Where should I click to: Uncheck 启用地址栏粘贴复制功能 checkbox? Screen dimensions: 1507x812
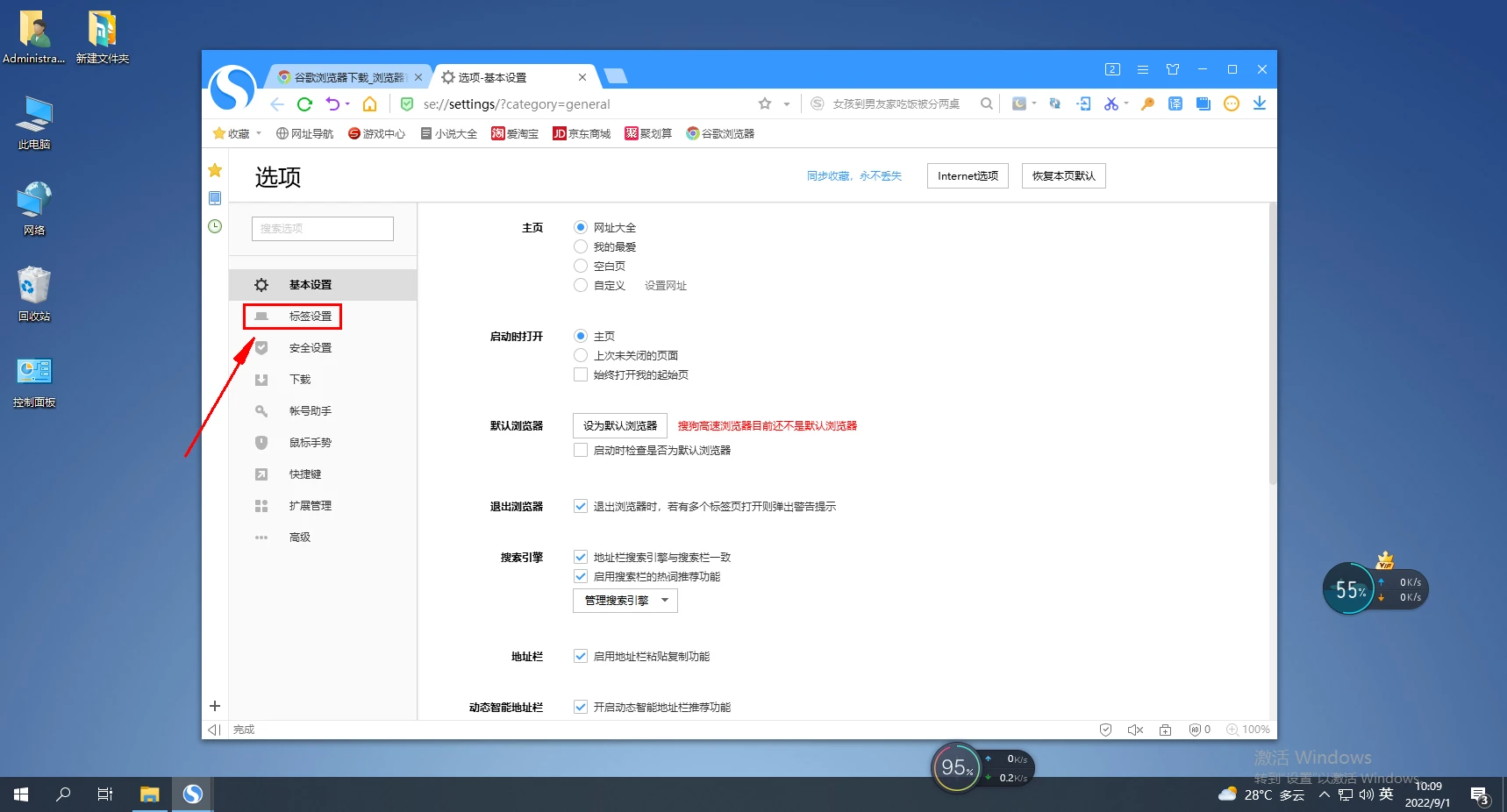coord(581,656)
